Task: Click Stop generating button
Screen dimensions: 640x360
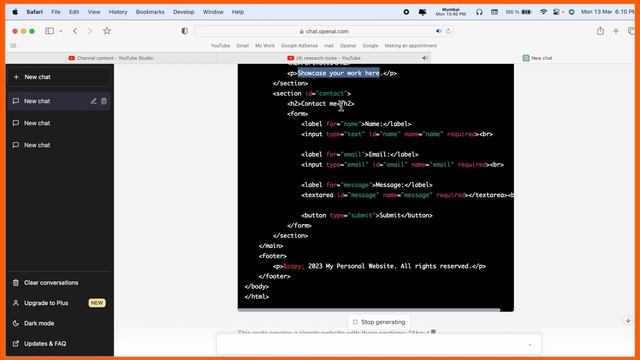Action: pos(379,322)
